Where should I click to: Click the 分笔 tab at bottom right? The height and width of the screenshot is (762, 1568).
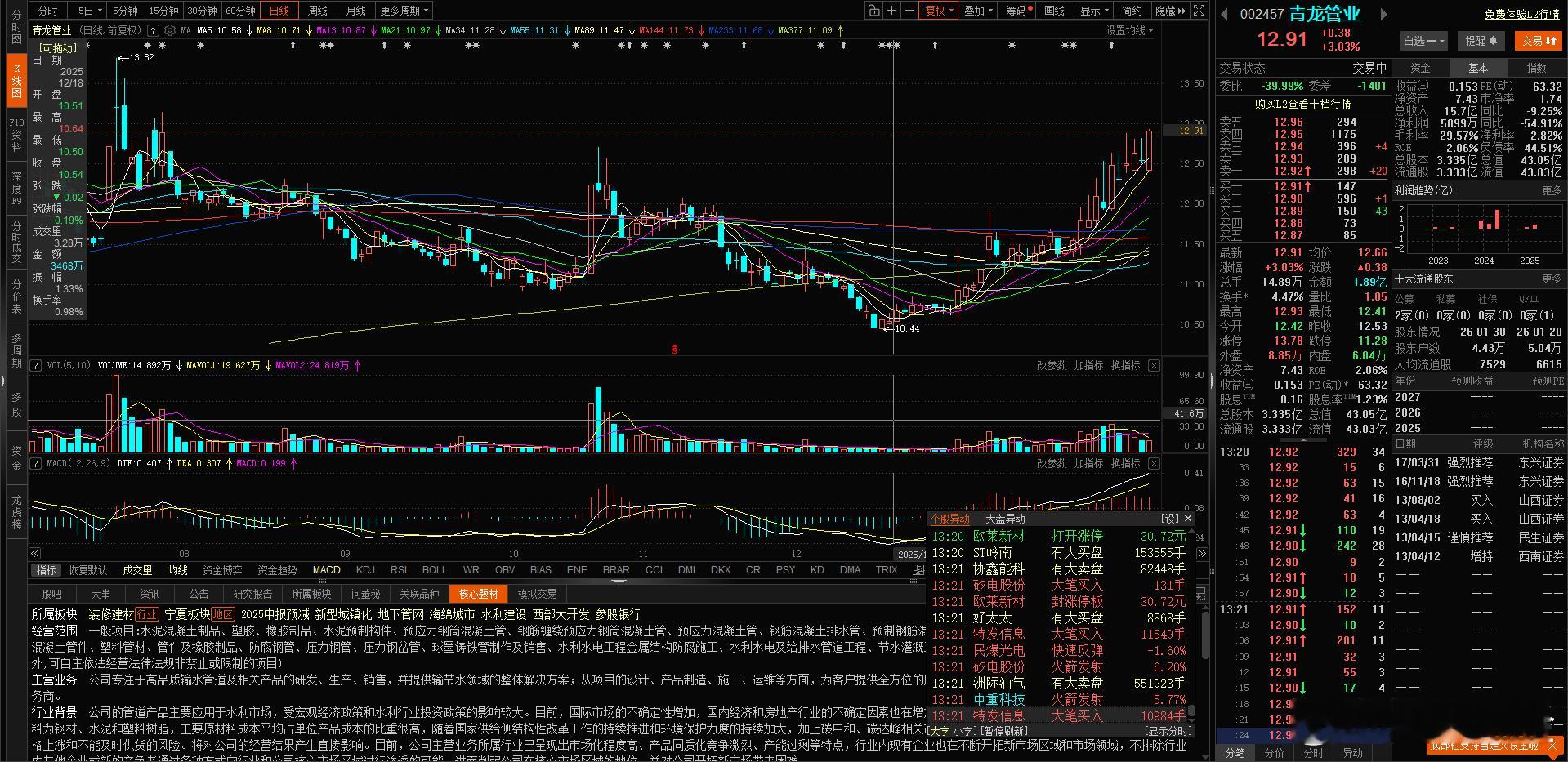click(x=1235, y=753)
